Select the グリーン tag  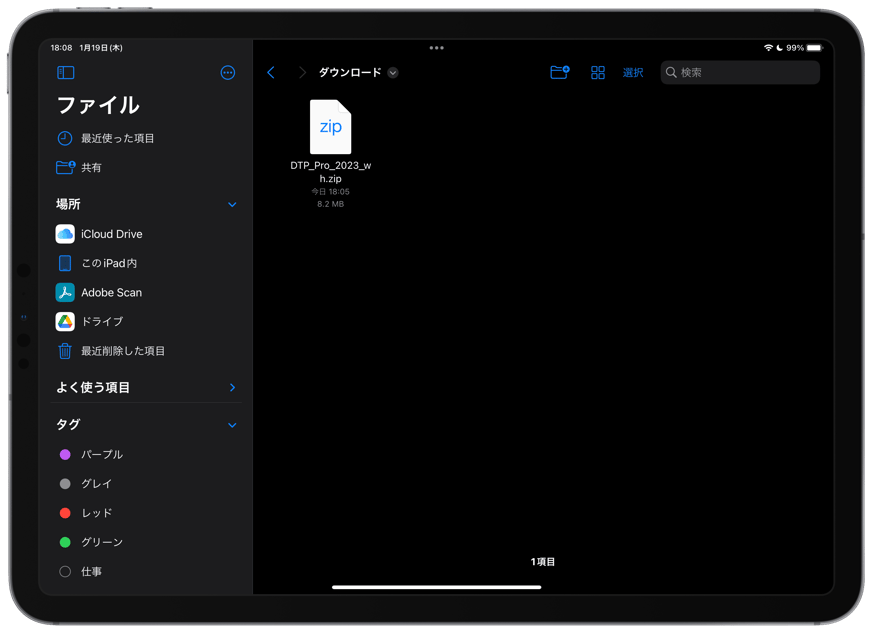[x=146, y=542]
